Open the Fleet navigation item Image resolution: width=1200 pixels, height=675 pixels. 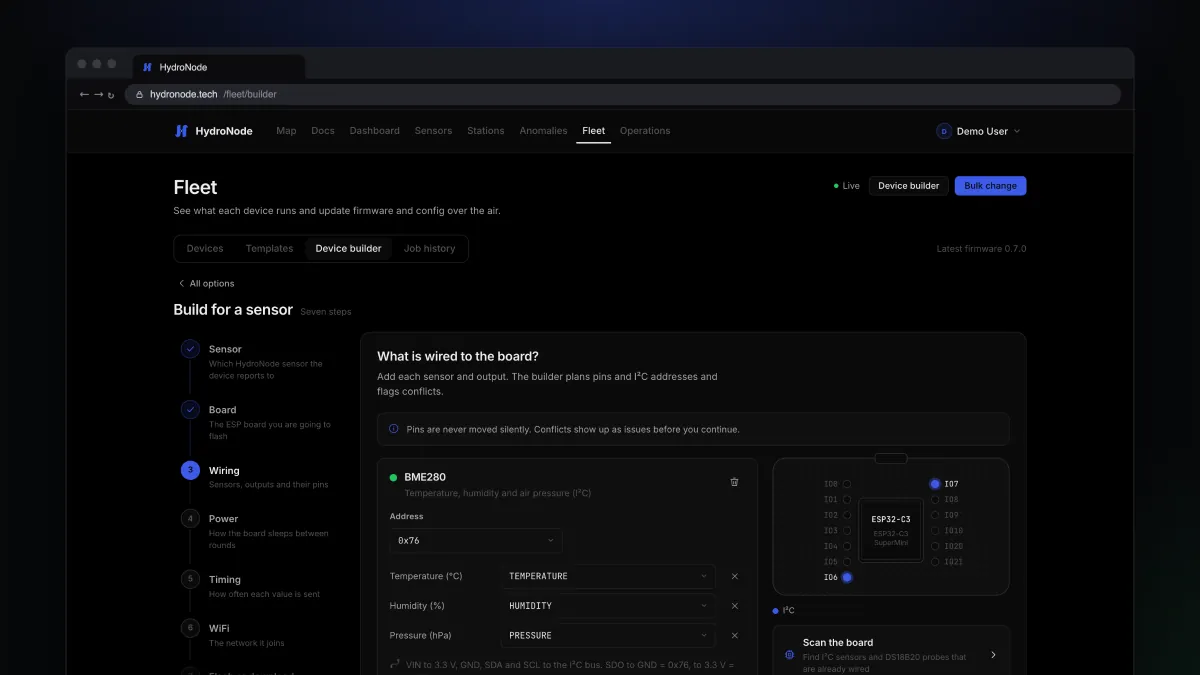click(x=594, y=131)
